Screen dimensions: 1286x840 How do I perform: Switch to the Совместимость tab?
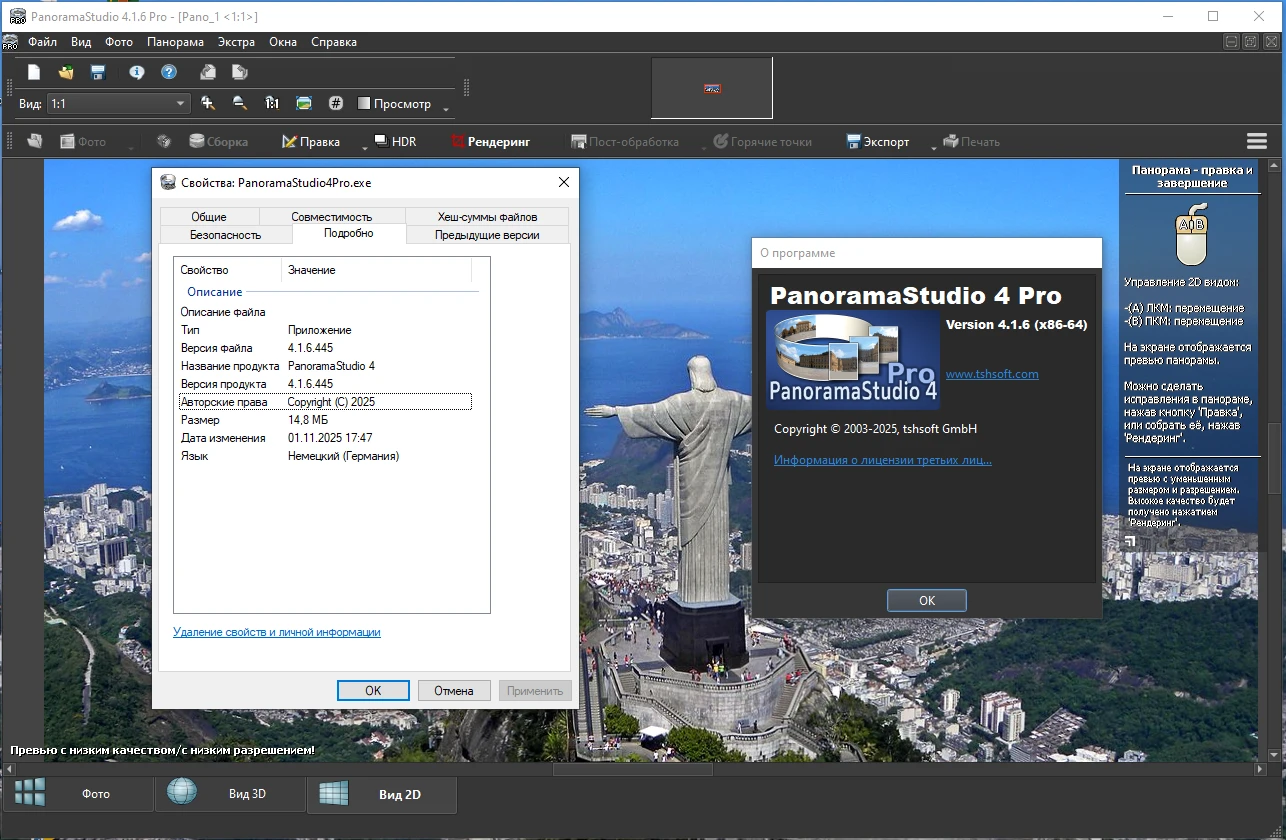click(x=331, y=216)
